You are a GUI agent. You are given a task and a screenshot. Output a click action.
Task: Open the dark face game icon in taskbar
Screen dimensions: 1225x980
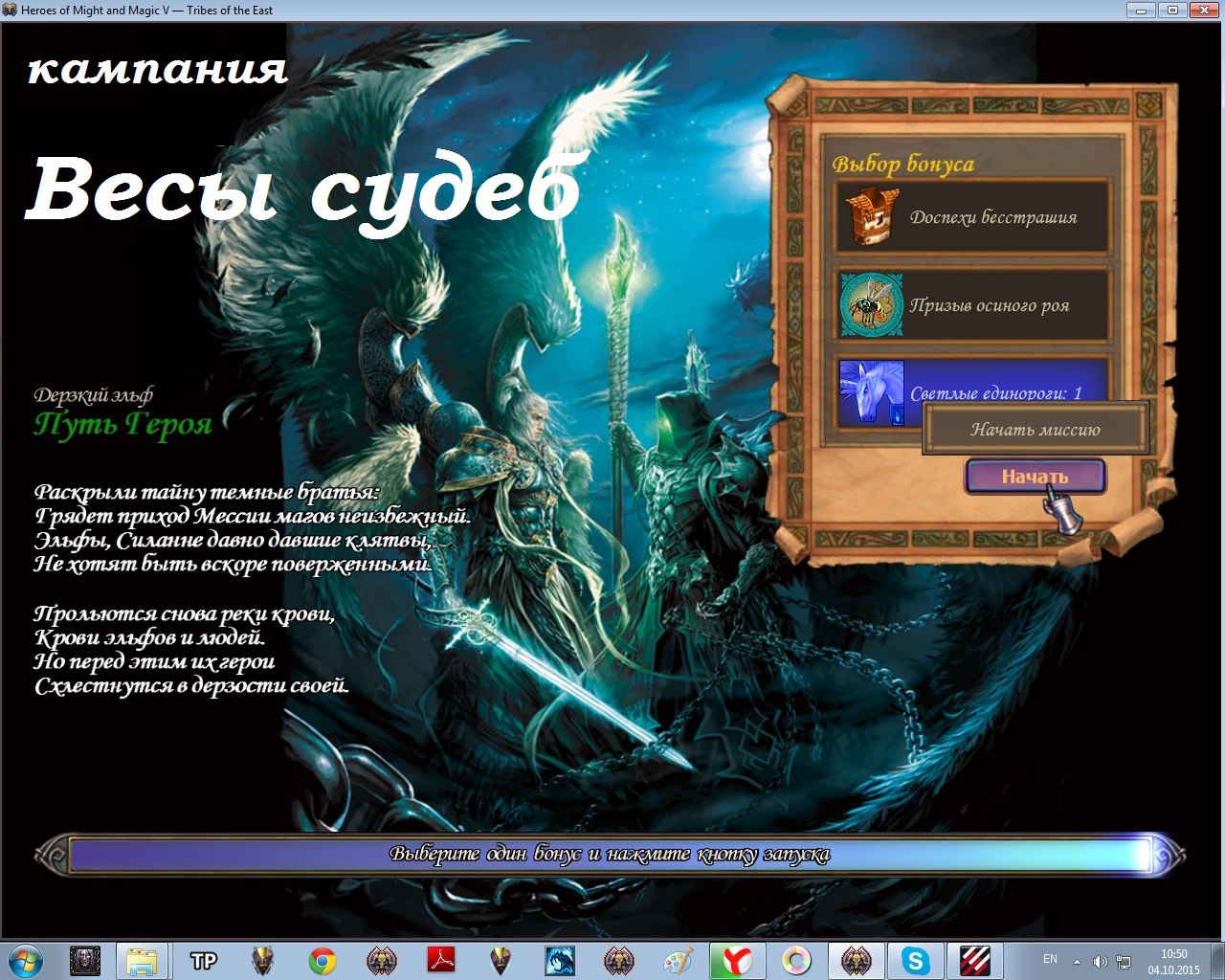point(85,960)
